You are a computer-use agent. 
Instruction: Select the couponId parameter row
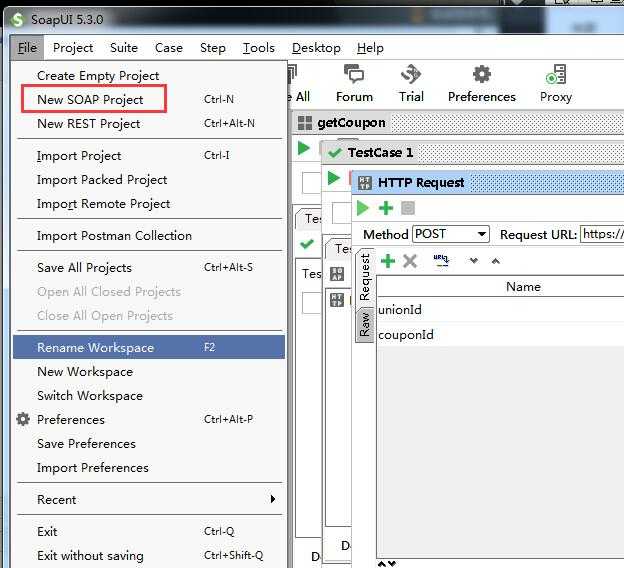point(500,334)
